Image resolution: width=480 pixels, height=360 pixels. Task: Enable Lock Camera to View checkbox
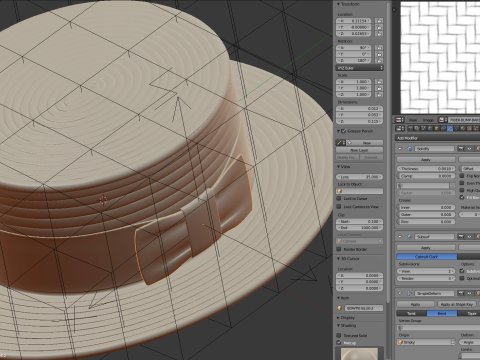pyautogui.click(x=339, y=207)
